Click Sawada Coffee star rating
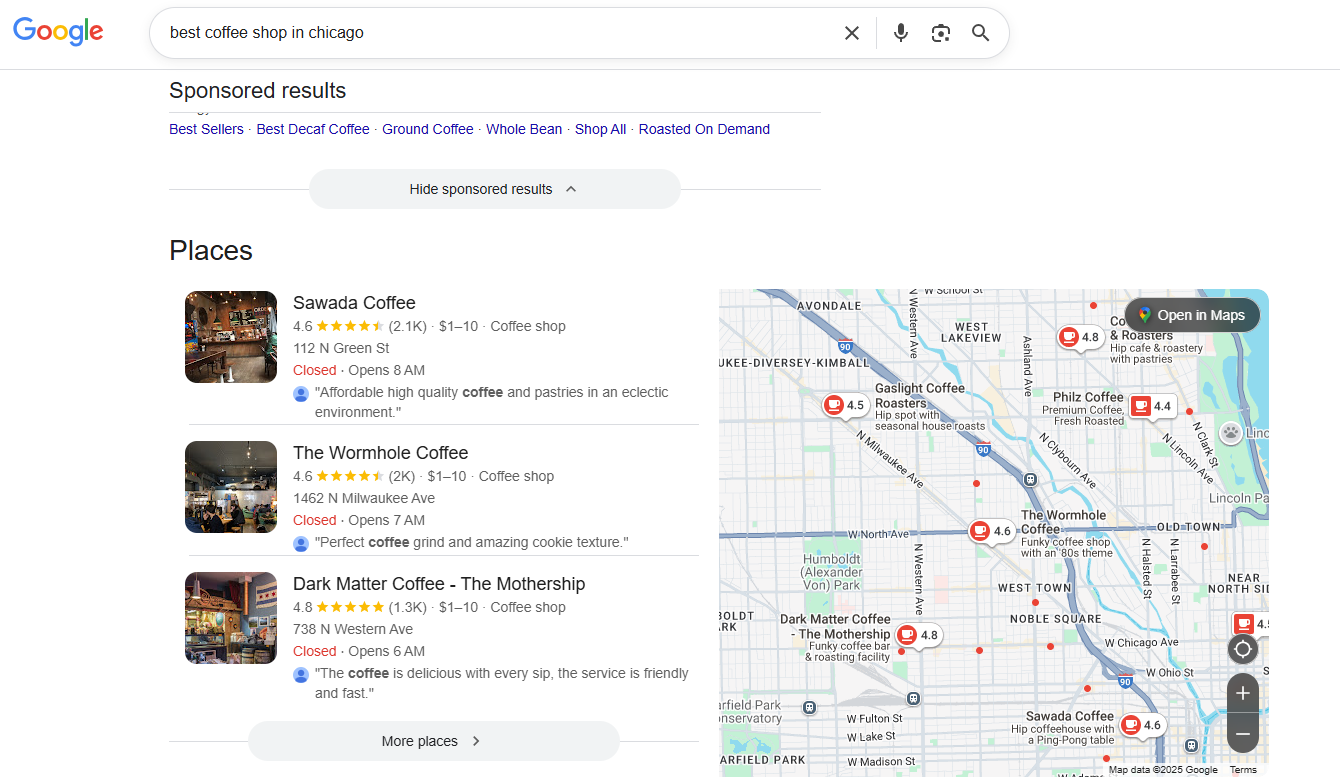1340x784 pixels. [350, 326]
